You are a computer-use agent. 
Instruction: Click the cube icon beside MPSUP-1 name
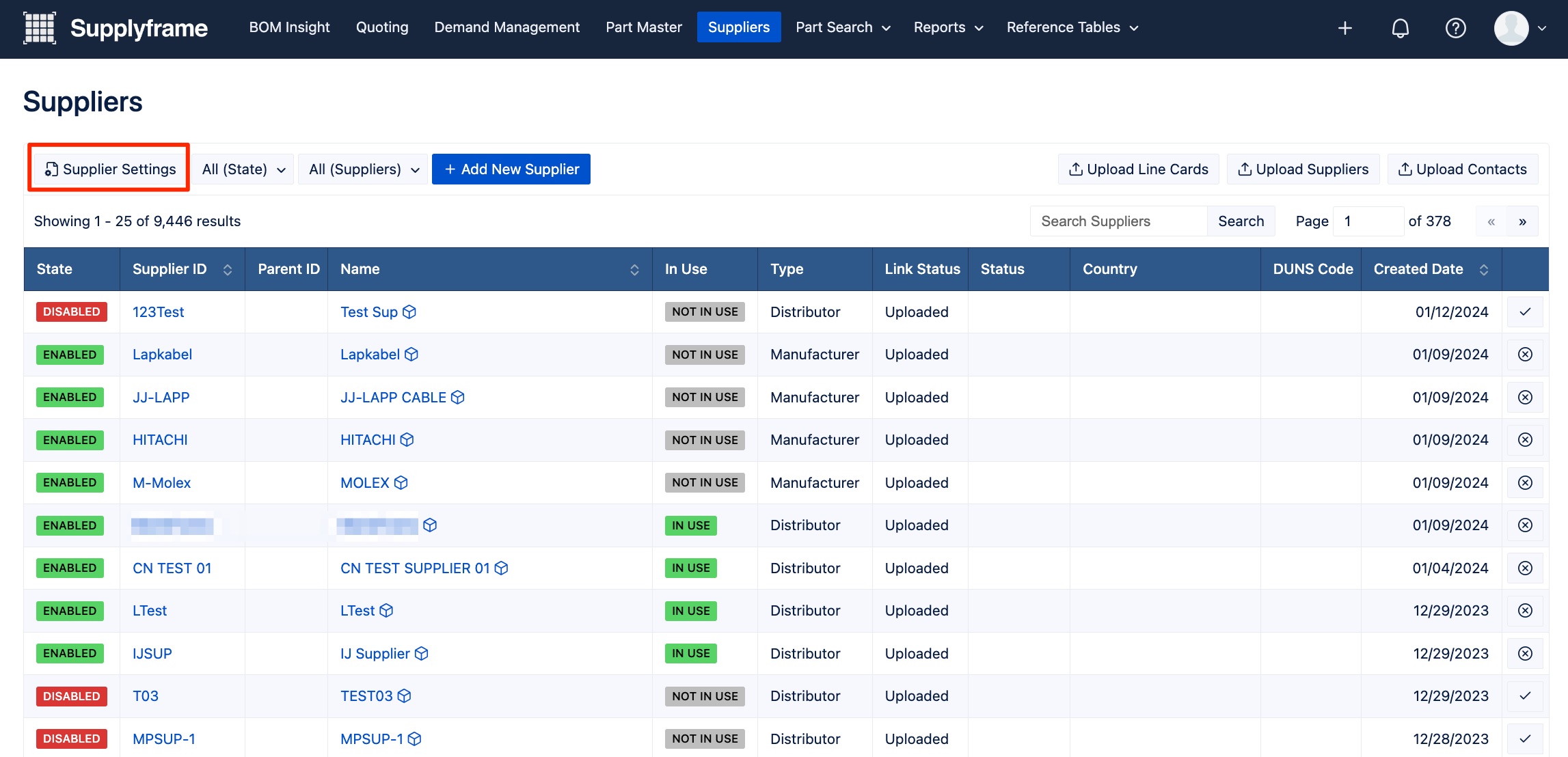point(415,739)
